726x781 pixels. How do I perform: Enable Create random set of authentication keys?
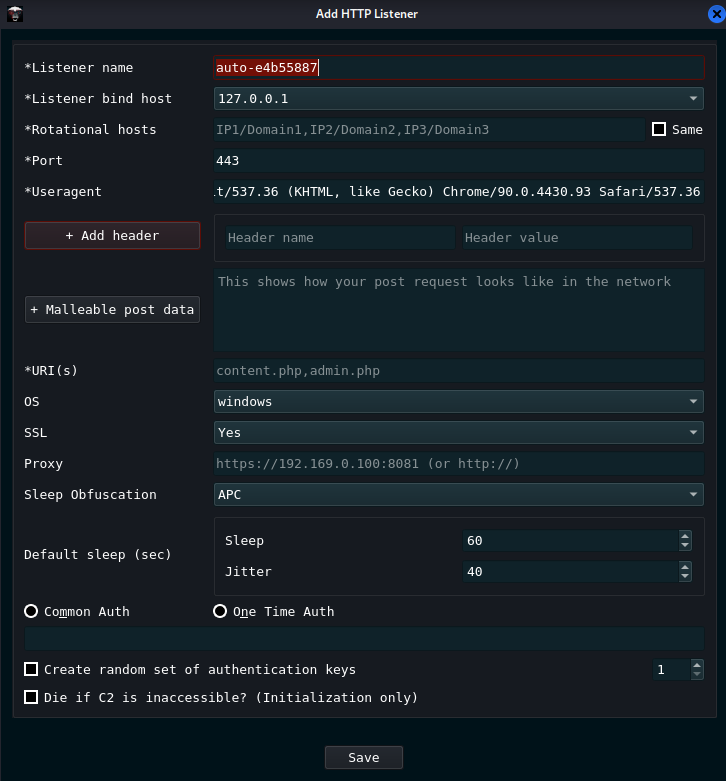pos(32,669)
